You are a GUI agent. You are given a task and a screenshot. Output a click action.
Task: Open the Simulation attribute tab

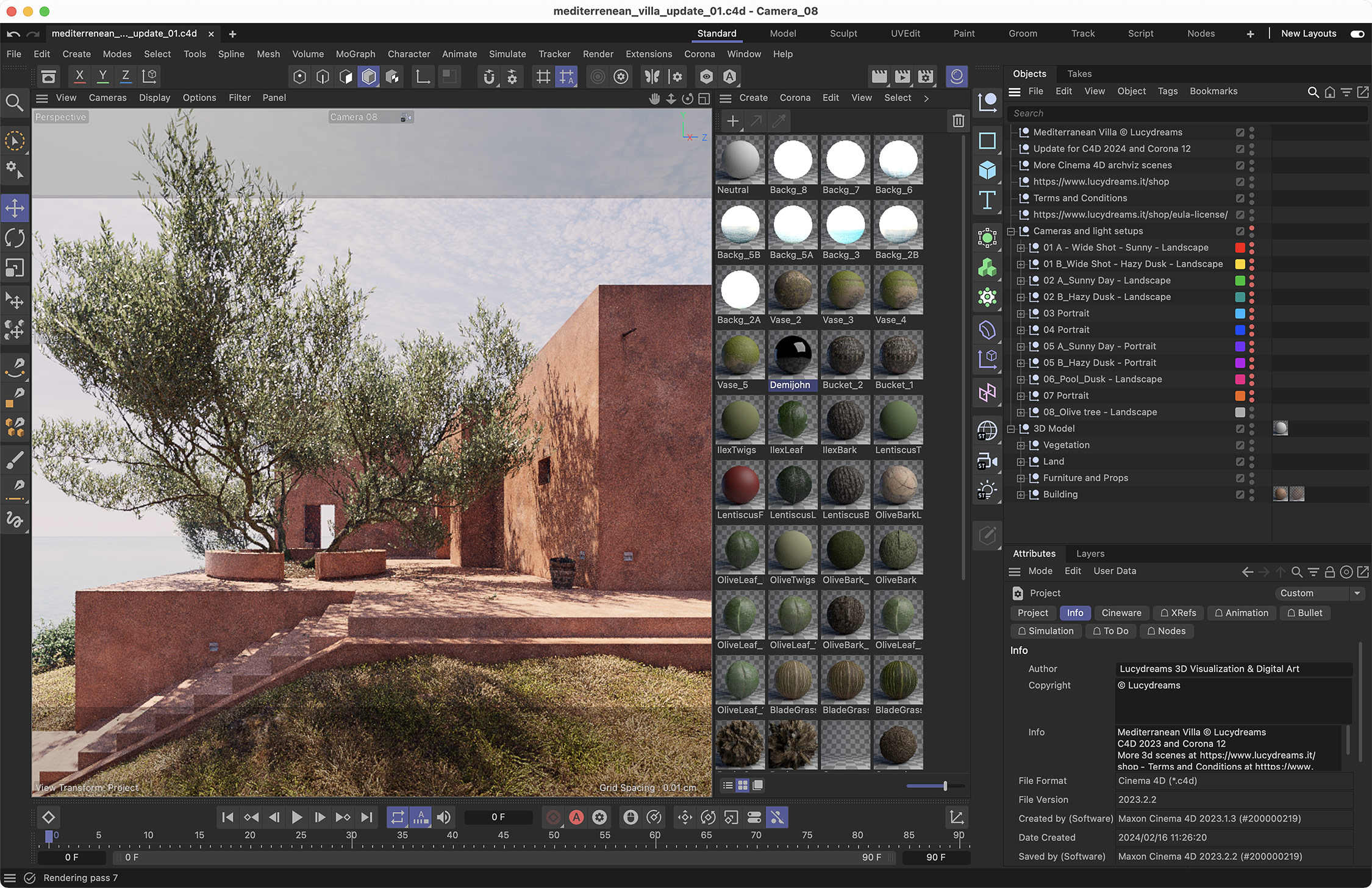point(1046,631)
